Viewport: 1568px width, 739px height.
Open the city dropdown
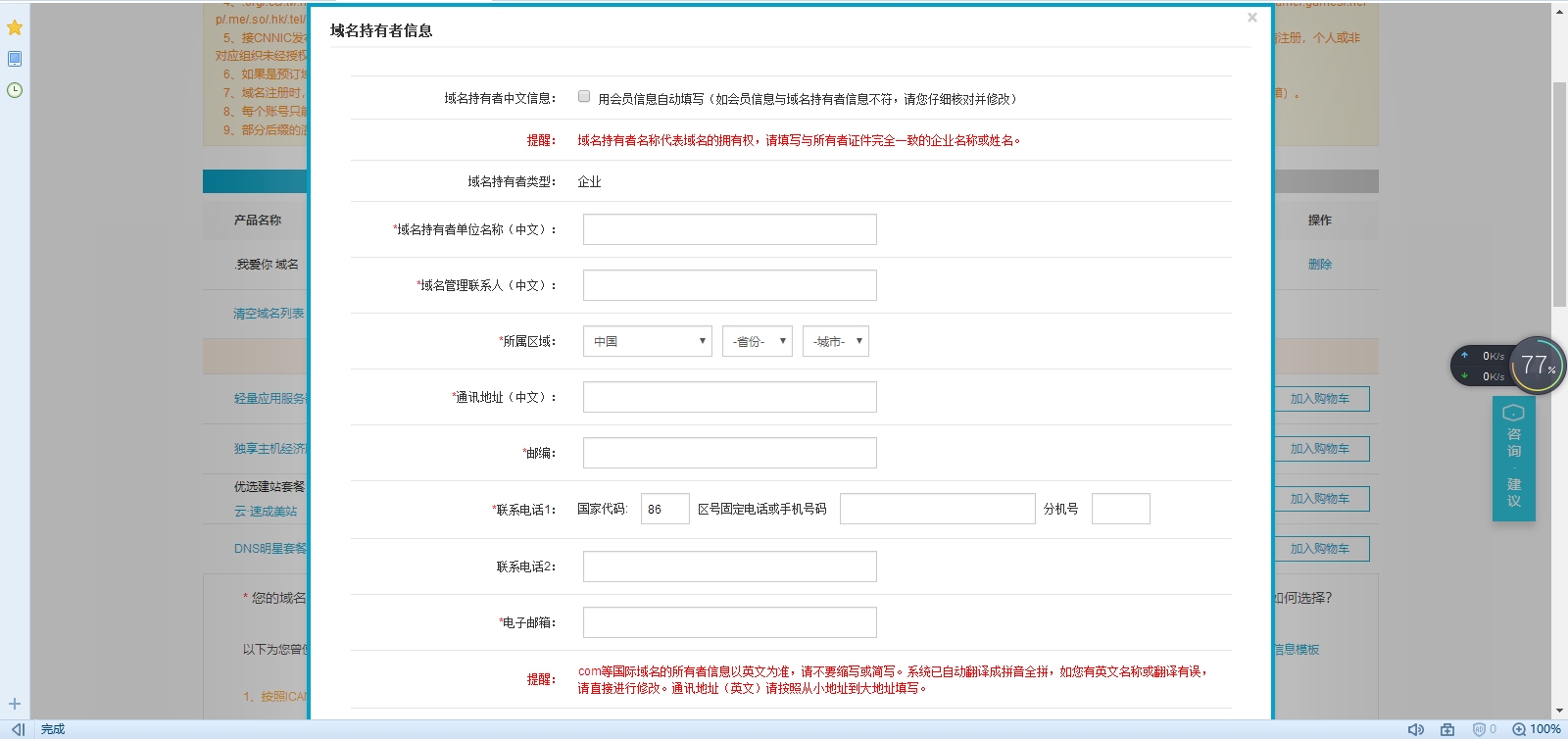click(836, 341)
